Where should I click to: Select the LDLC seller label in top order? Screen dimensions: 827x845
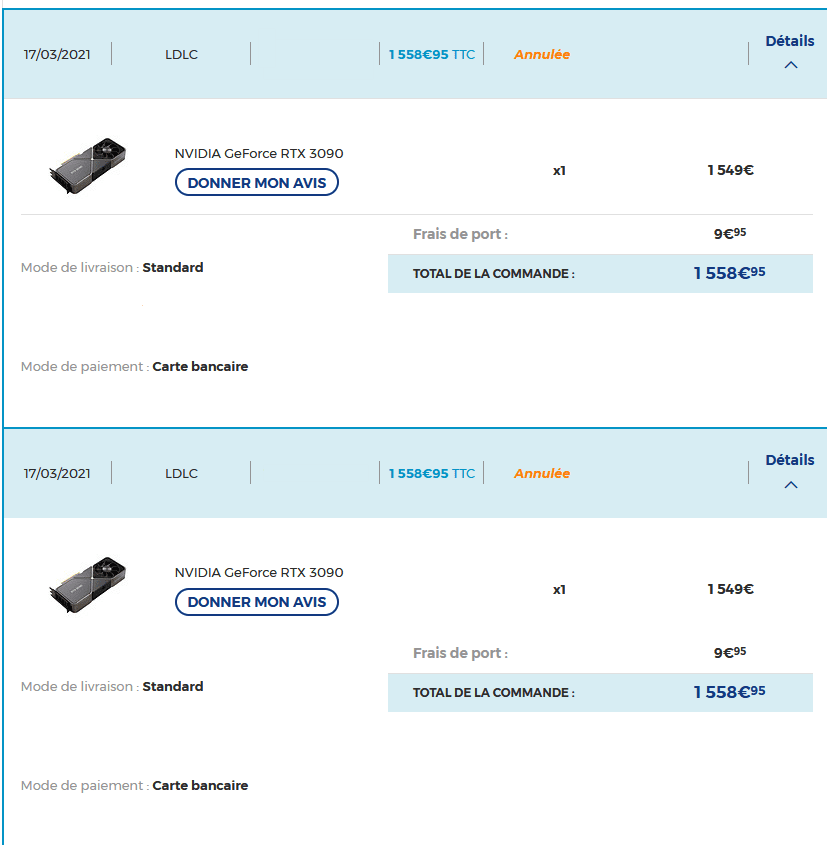point(181,55)
